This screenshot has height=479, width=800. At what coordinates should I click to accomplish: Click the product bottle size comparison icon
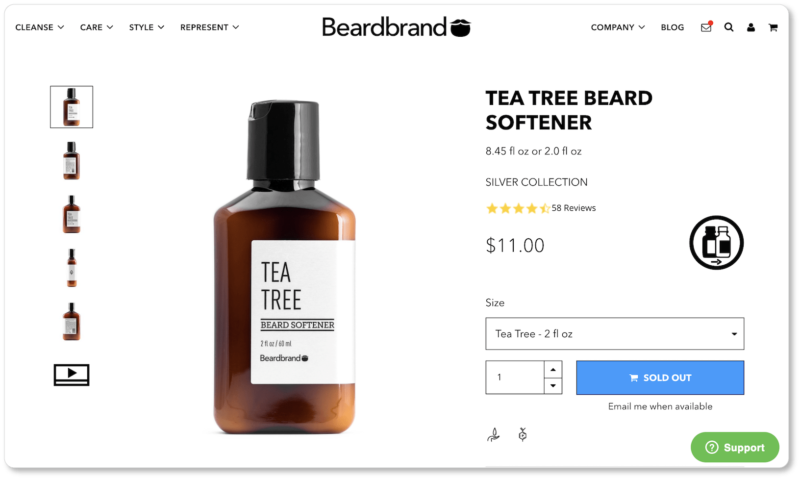(716, 243)
